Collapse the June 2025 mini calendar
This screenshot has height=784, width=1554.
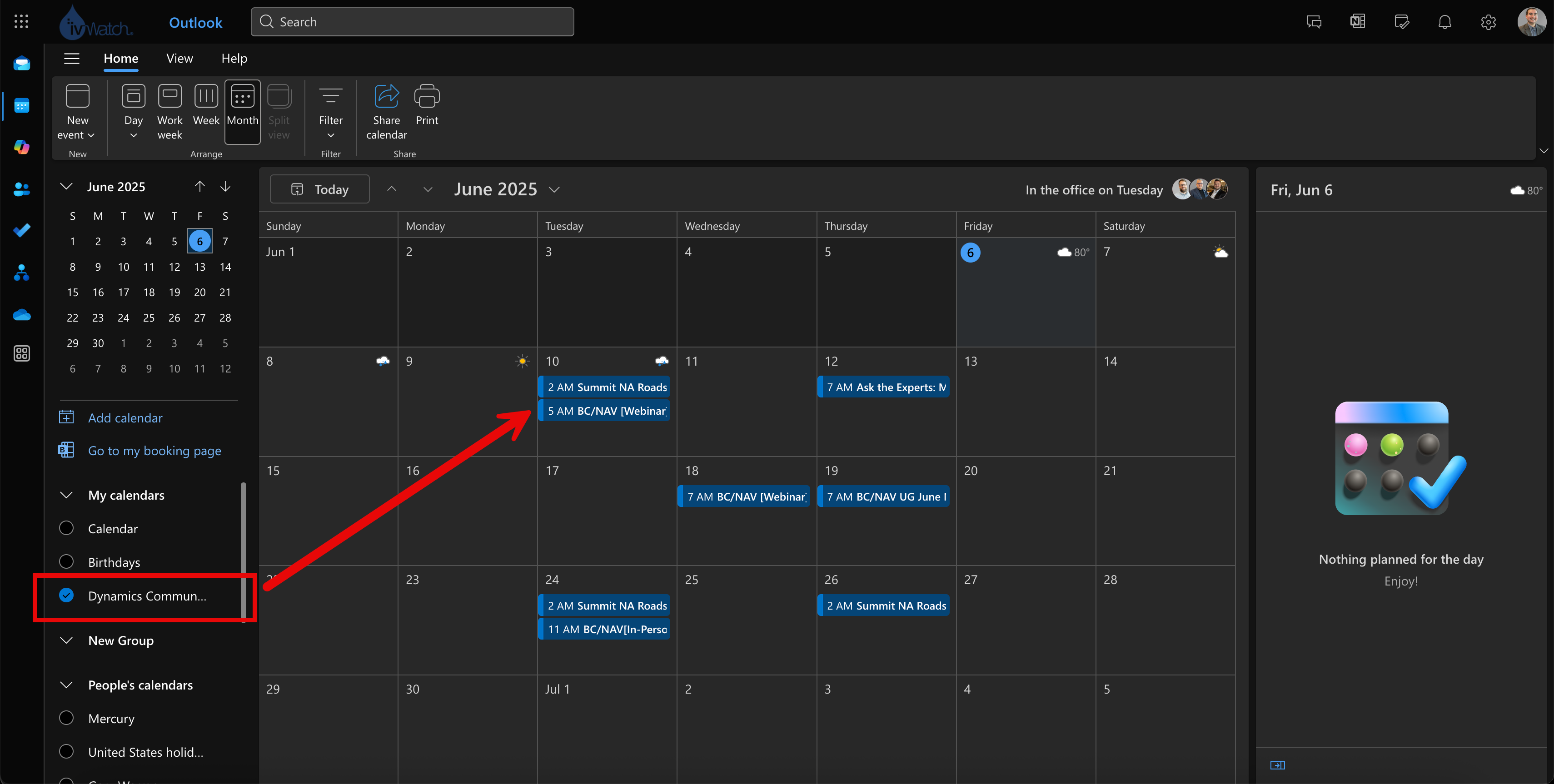click(66, 186)
